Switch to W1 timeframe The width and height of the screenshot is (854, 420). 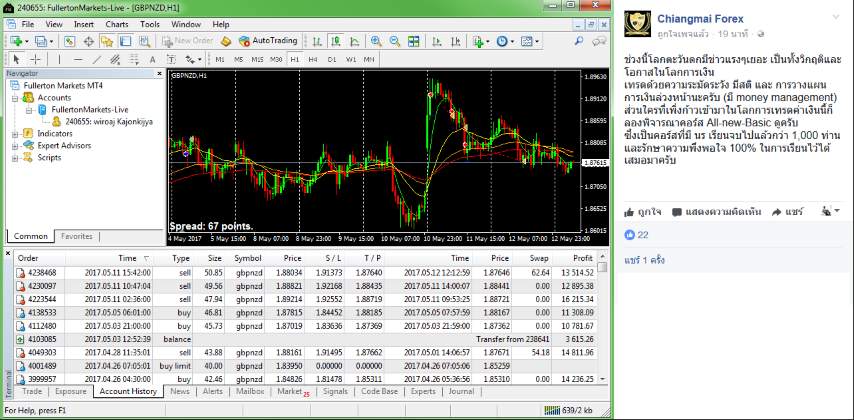[351, 59]
